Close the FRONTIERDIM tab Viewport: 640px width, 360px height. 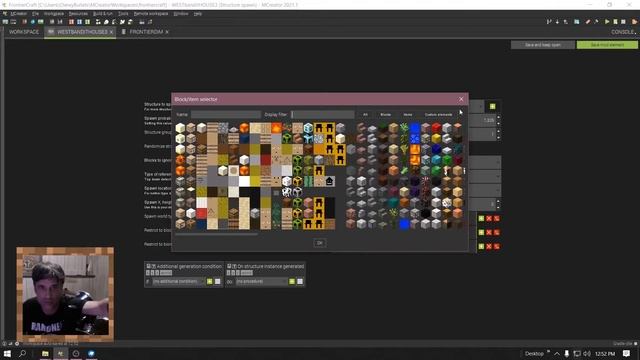click(167, 32)
